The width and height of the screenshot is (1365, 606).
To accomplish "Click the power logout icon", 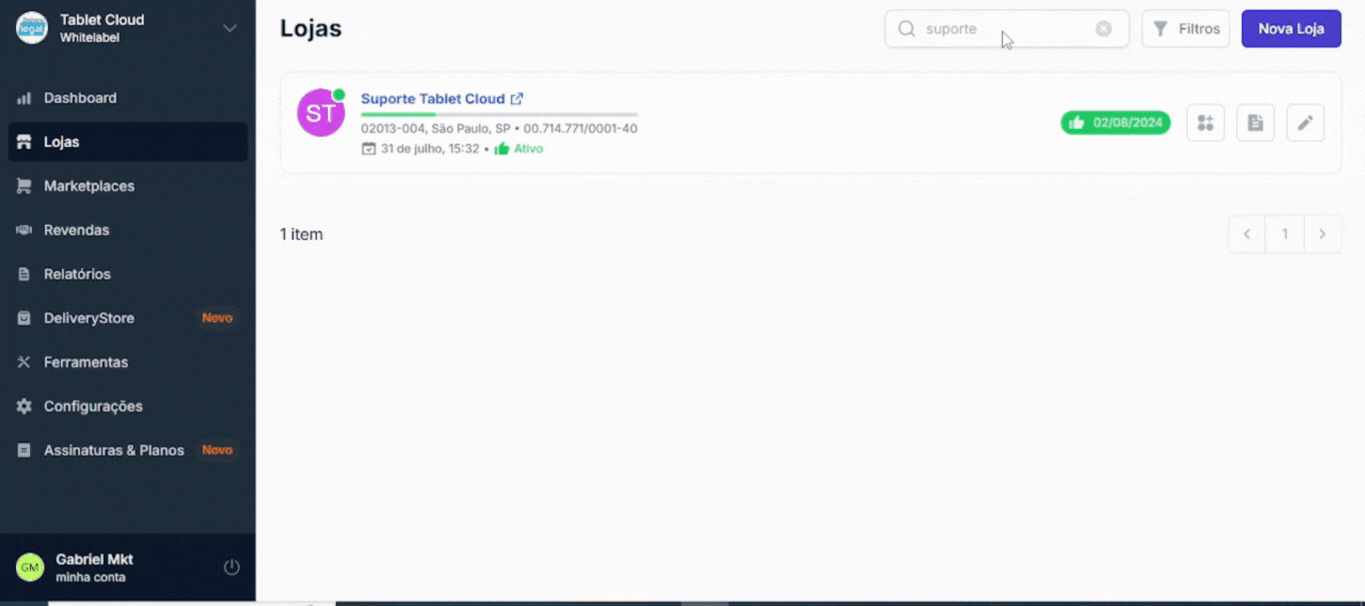I will coord(231,567).
